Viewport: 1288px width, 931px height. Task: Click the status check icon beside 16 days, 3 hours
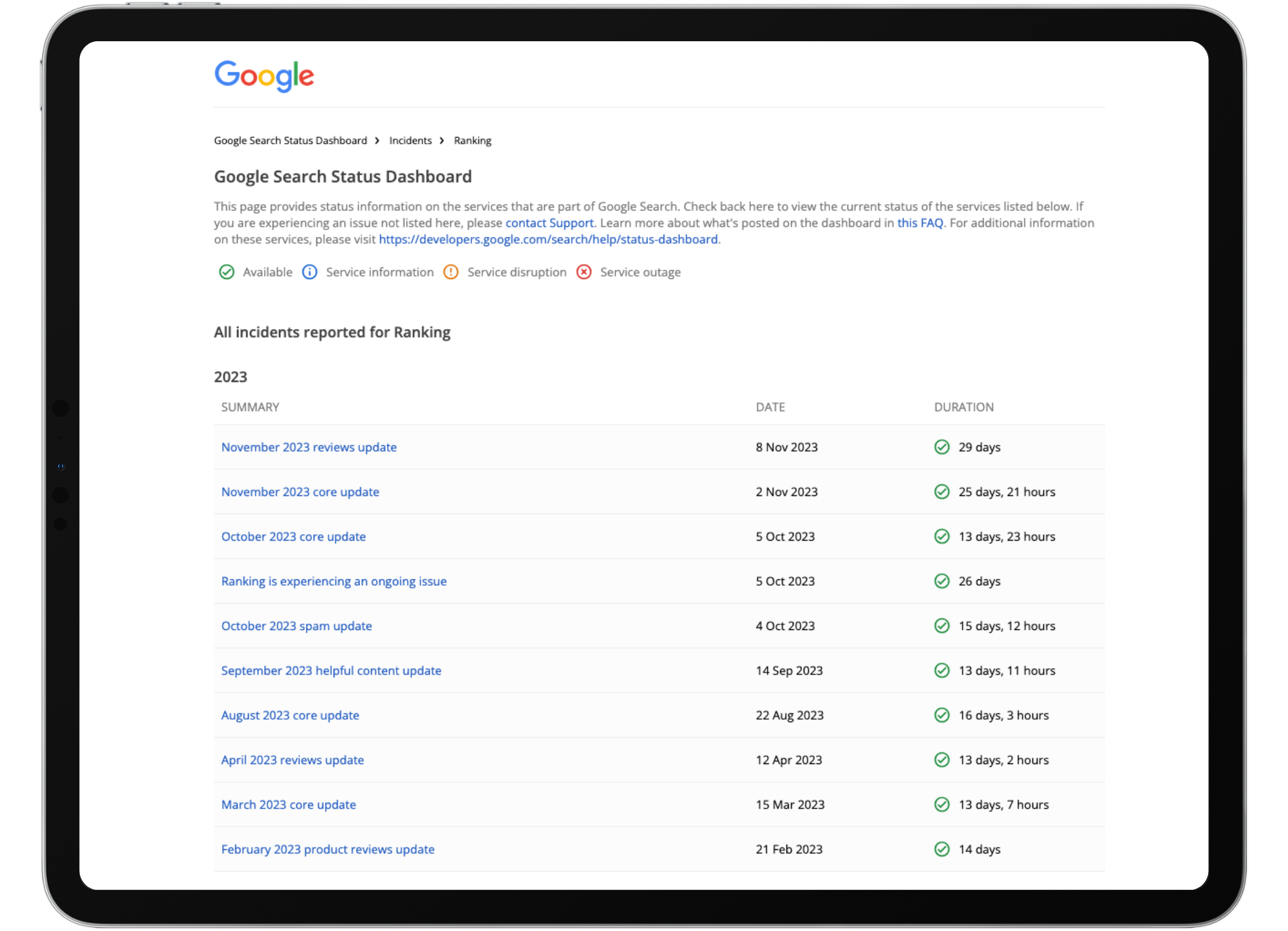click(x=942, y=715)
